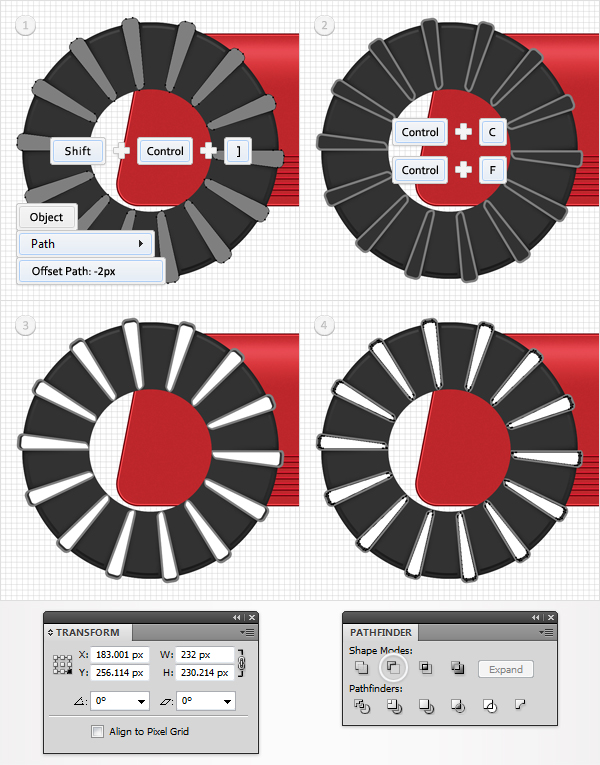Open the rotate angle dropdown

(x=141, y=702)
